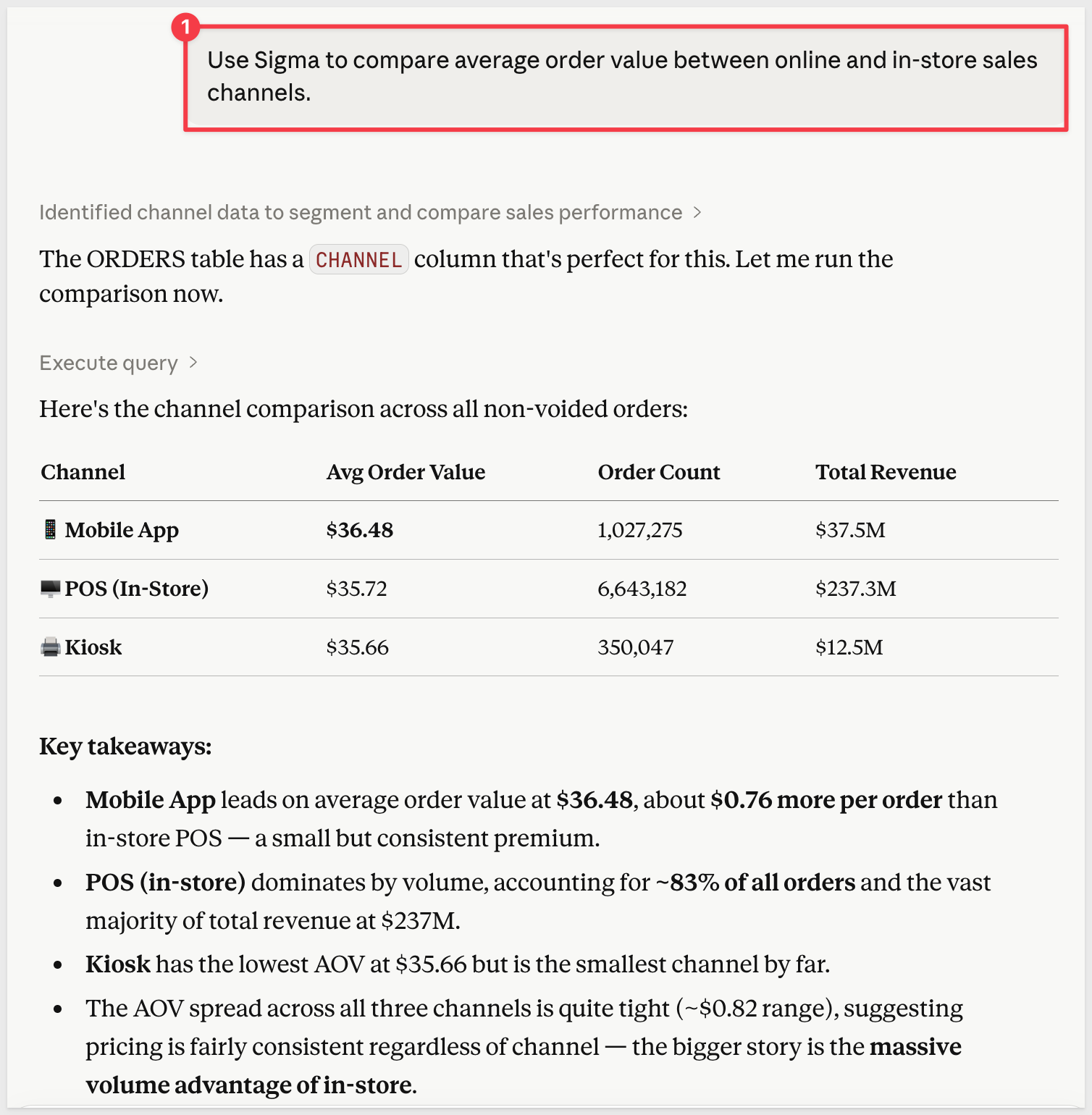Image resolution: width=1092 pixels, height=1115 pixels.
Task: Click the Order Count column header
Action: (x=658, y=472)
